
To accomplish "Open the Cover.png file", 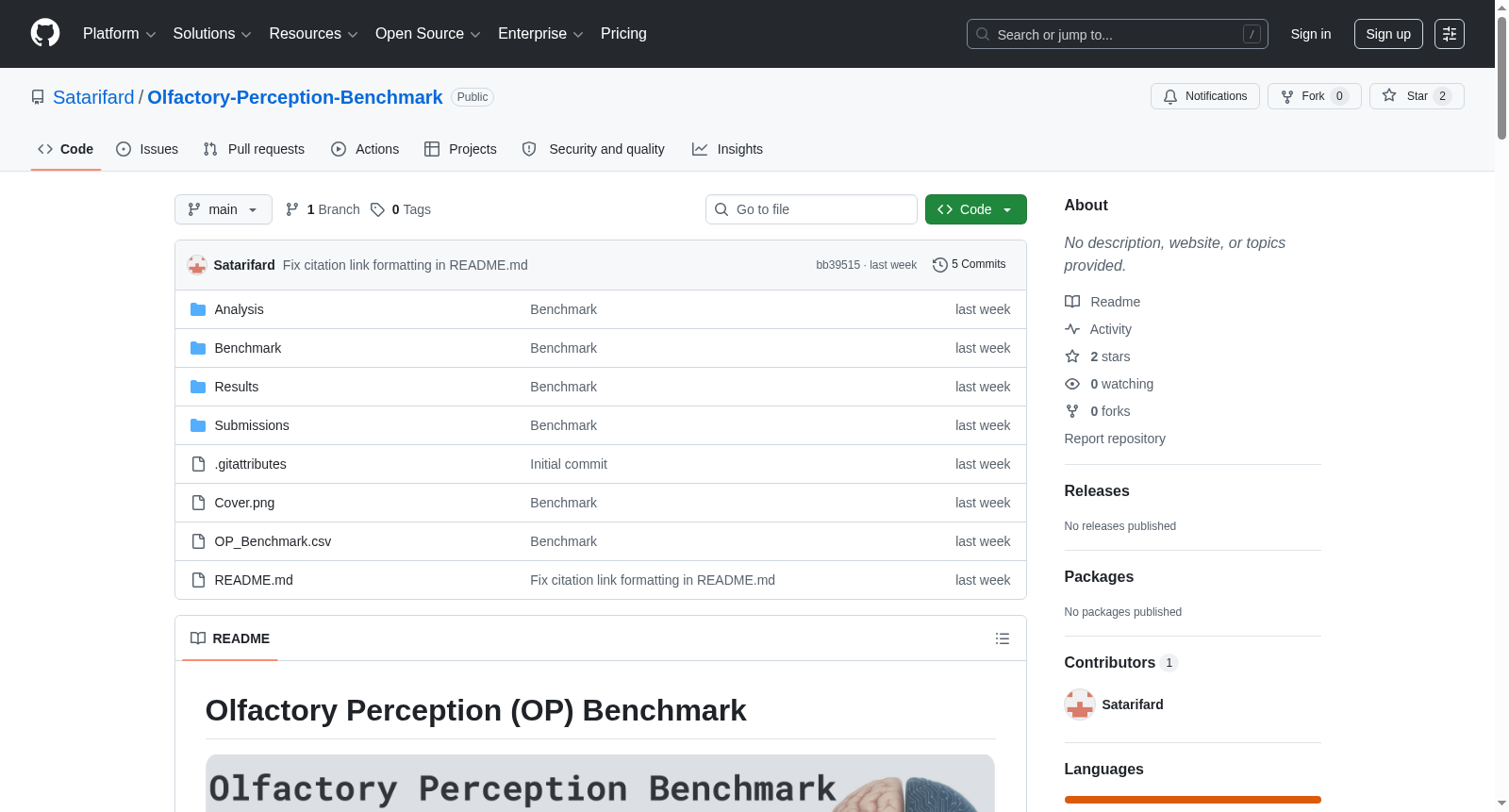I will [x=244, y=503].
